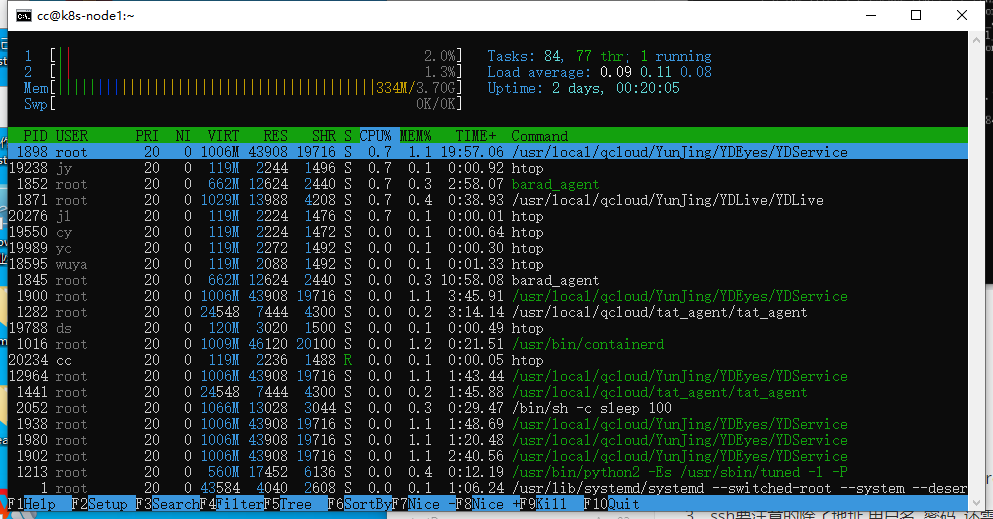Select htop process of user ds
Viewport: 993px width, 519px height.
pyautogui.click(x=488, y=328)
